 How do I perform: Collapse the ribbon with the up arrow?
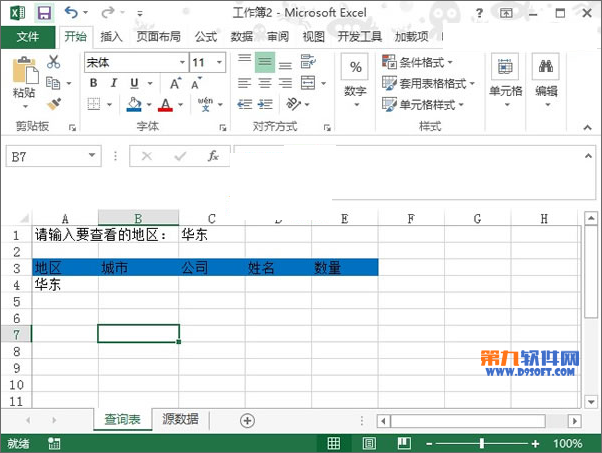(587, 127)
